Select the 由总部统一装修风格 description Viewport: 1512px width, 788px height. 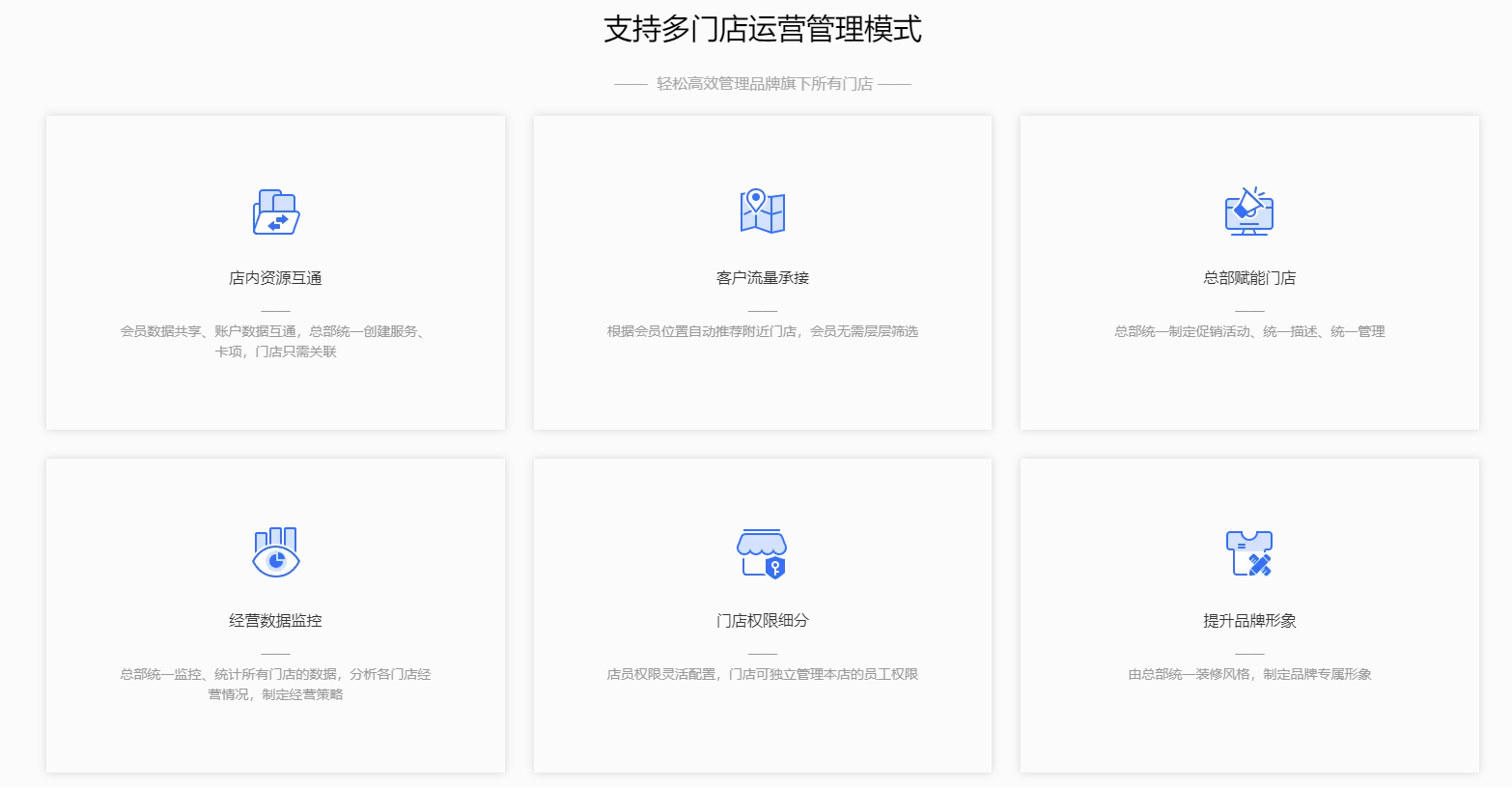click(1249, 674)
